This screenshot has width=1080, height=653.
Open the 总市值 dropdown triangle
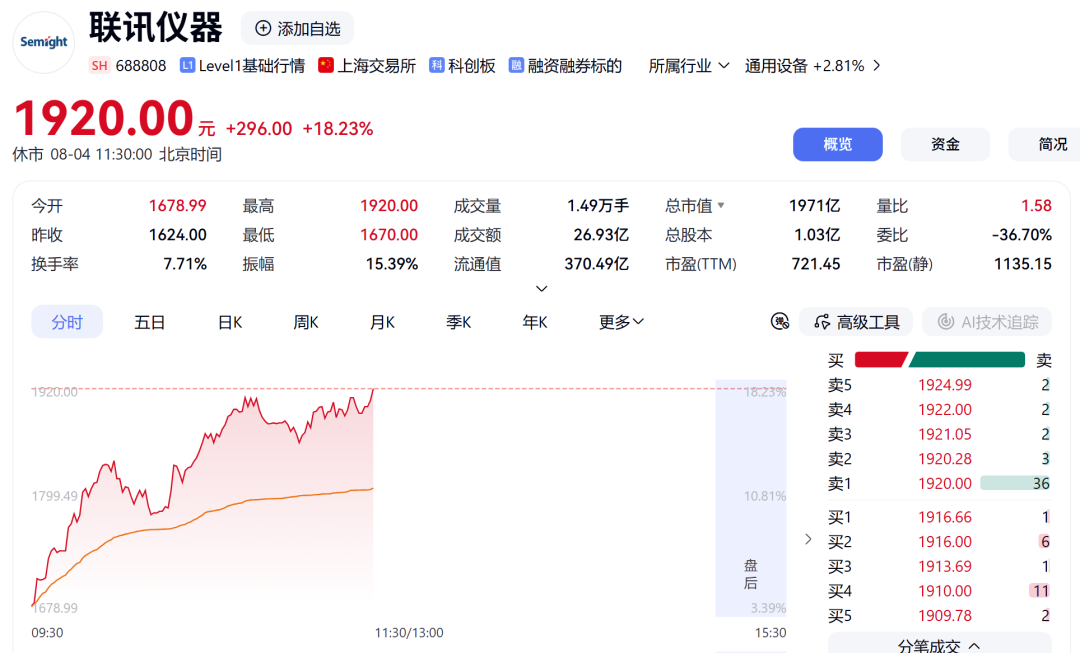pos(721,205)
